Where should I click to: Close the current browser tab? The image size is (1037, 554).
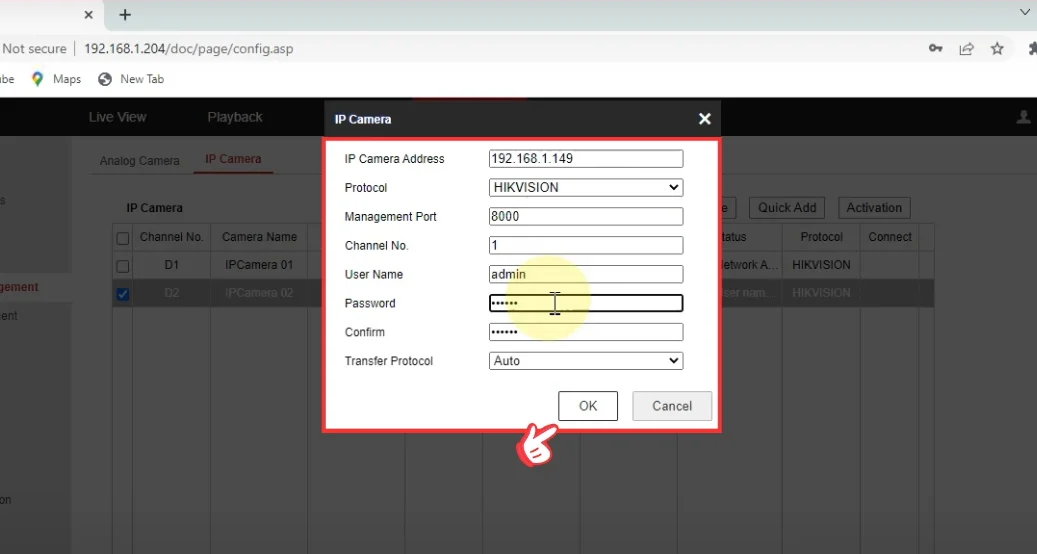click(x=89, y=15)
